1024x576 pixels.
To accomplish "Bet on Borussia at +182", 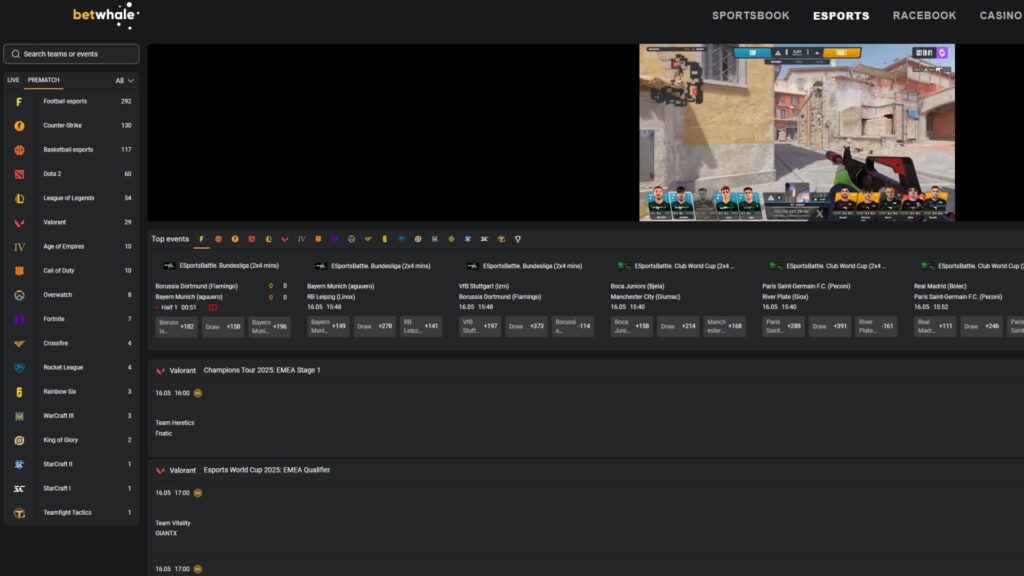I will tap(176, 327).
